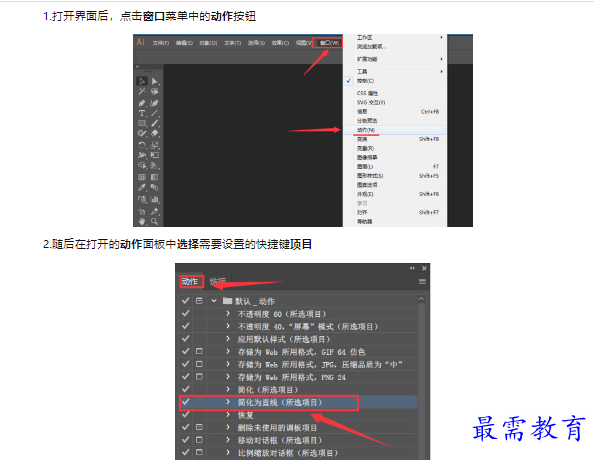Select the Shaper tool
The image size is (594, 460).
click(142, 133)
